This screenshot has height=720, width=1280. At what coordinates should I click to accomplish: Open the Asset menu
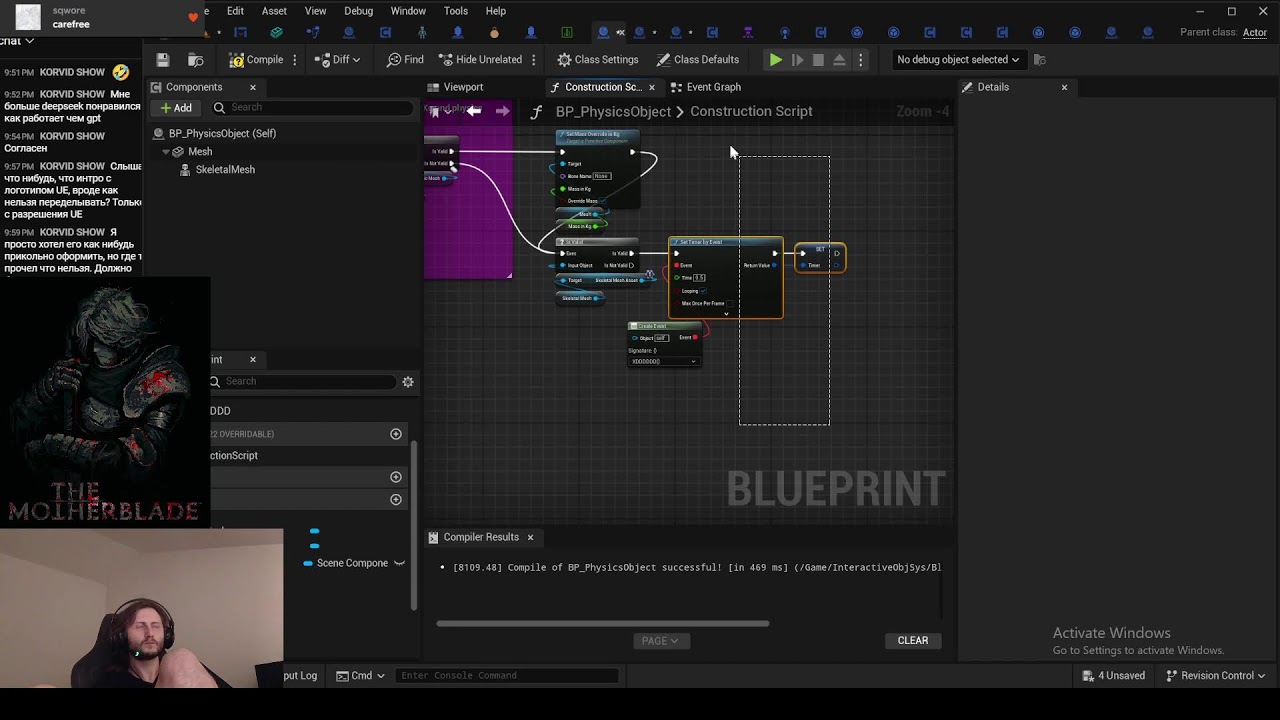point(274,11)
